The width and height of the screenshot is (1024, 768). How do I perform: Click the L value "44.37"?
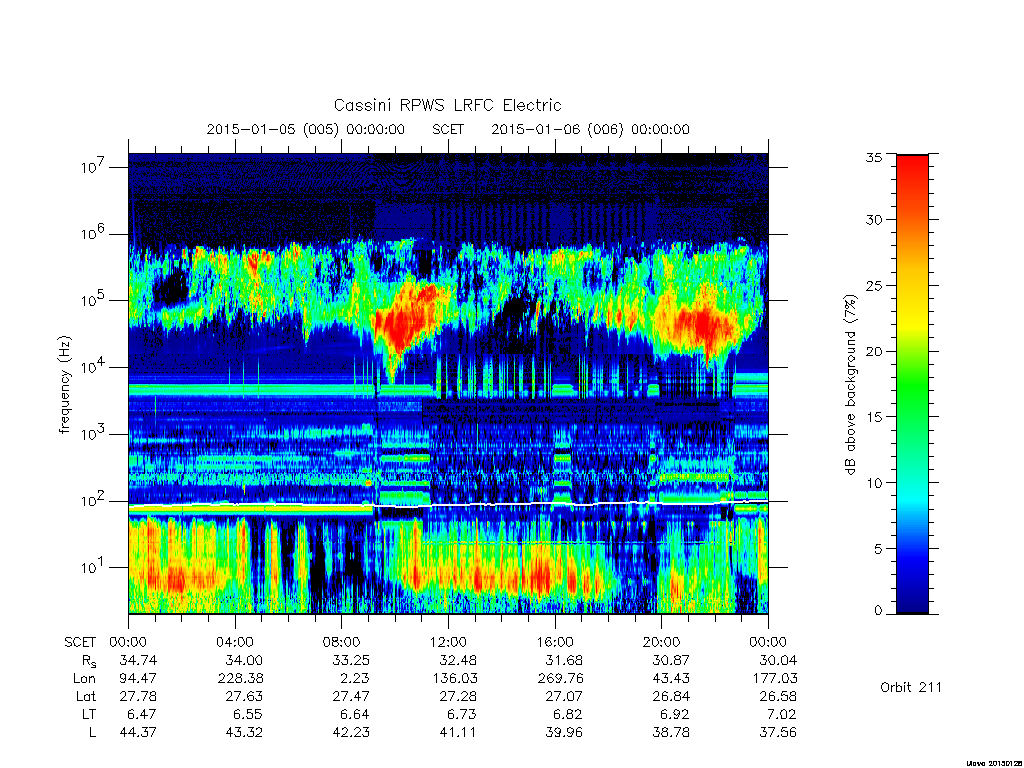coord(138,732)
